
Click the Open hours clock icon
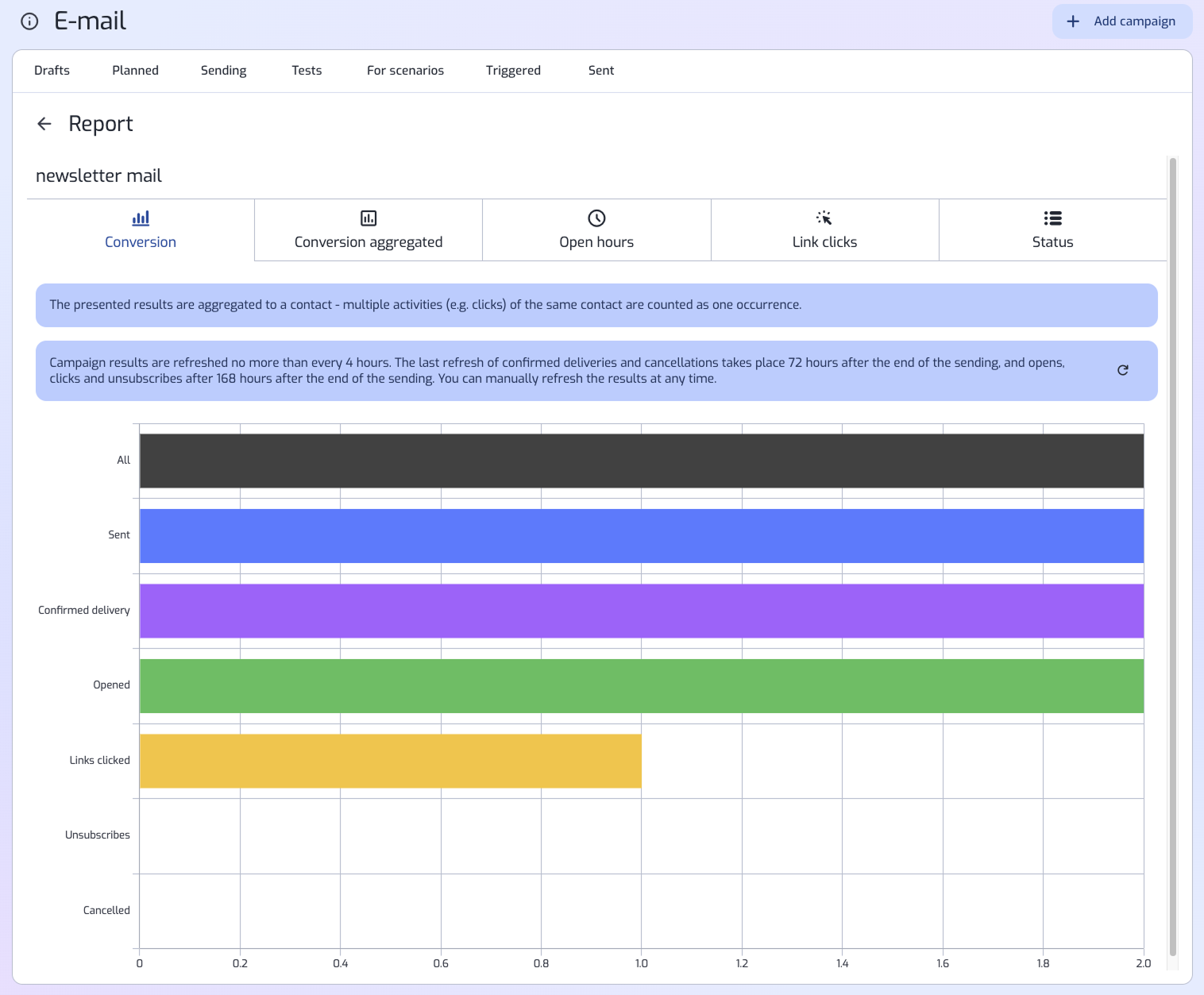(x=596, y=218)
